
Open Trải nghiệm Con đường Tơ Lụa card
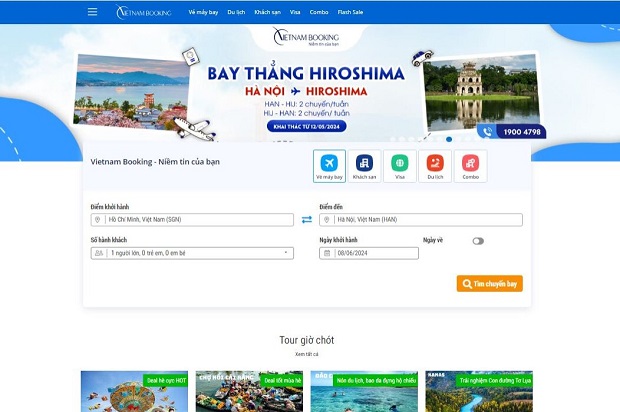click(479, 391)
